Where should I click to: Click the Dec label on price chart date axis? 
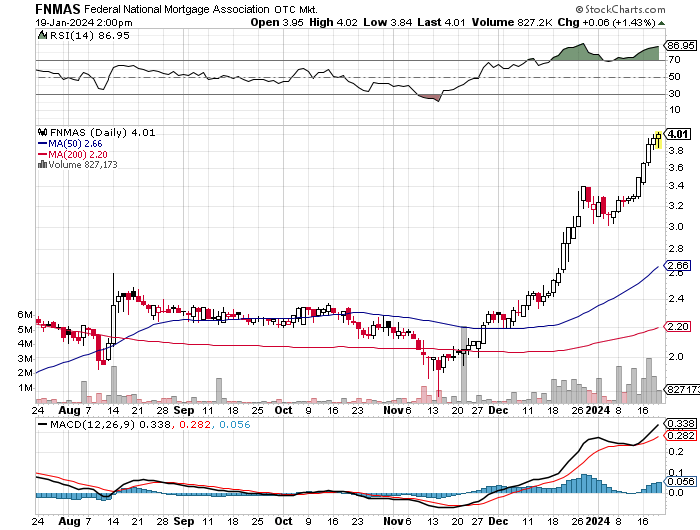click(498, 410)
